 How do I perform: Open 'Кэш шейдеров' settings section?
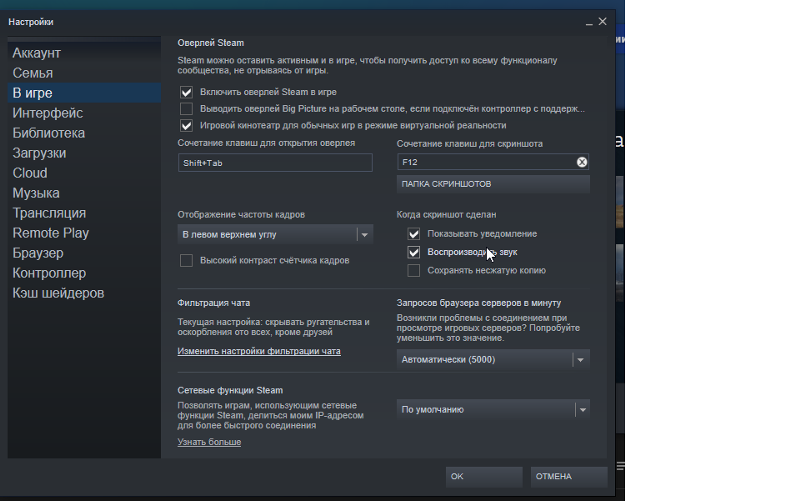(x=84, y=293)
